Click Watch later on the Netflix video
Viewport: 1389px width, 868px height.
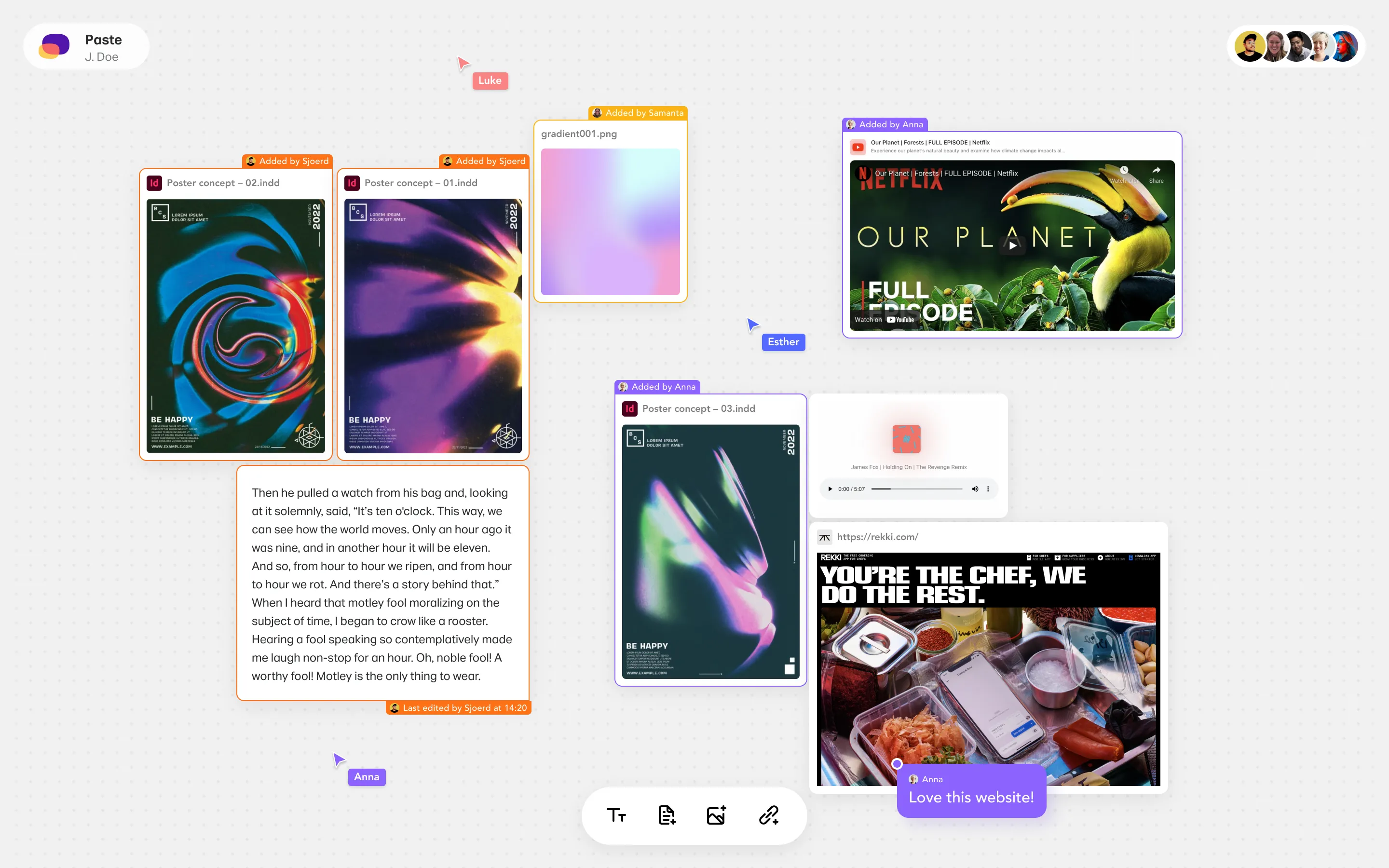pyautogui.click(x=1124, y=174)
